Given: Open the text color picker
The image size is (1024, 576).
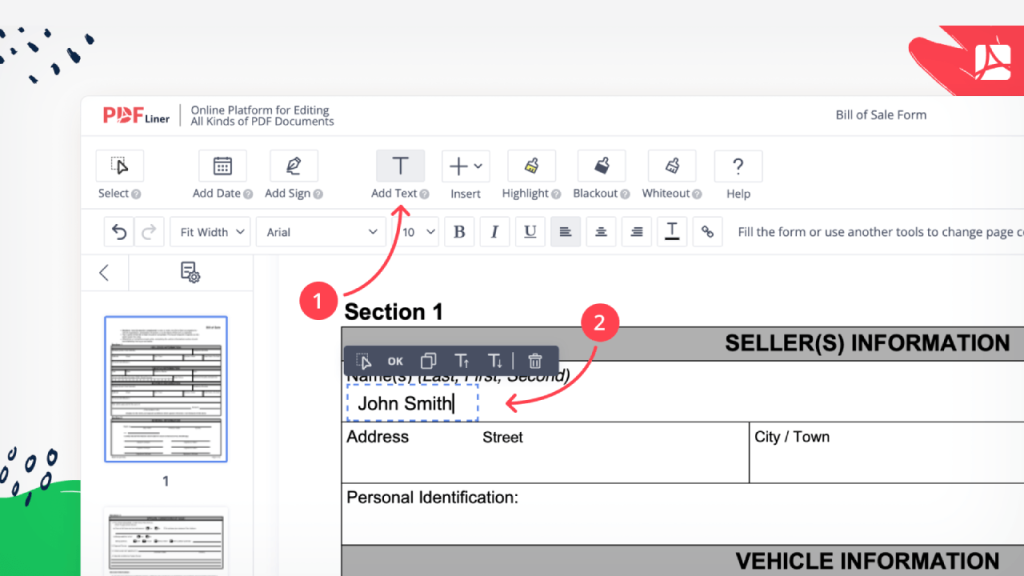Looking at the screenshot, I should (x=671, y=232).
